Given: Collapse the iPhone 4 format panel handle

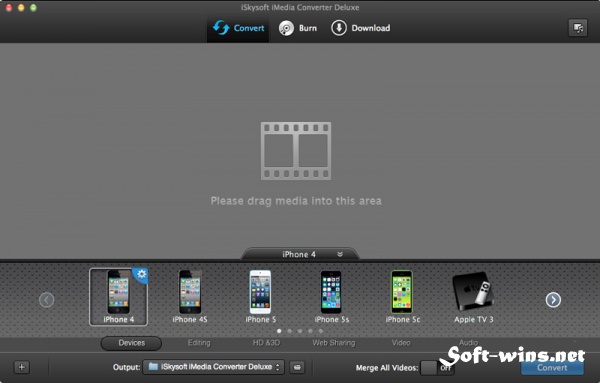Looking at the screenshot, I should (300, 254).
